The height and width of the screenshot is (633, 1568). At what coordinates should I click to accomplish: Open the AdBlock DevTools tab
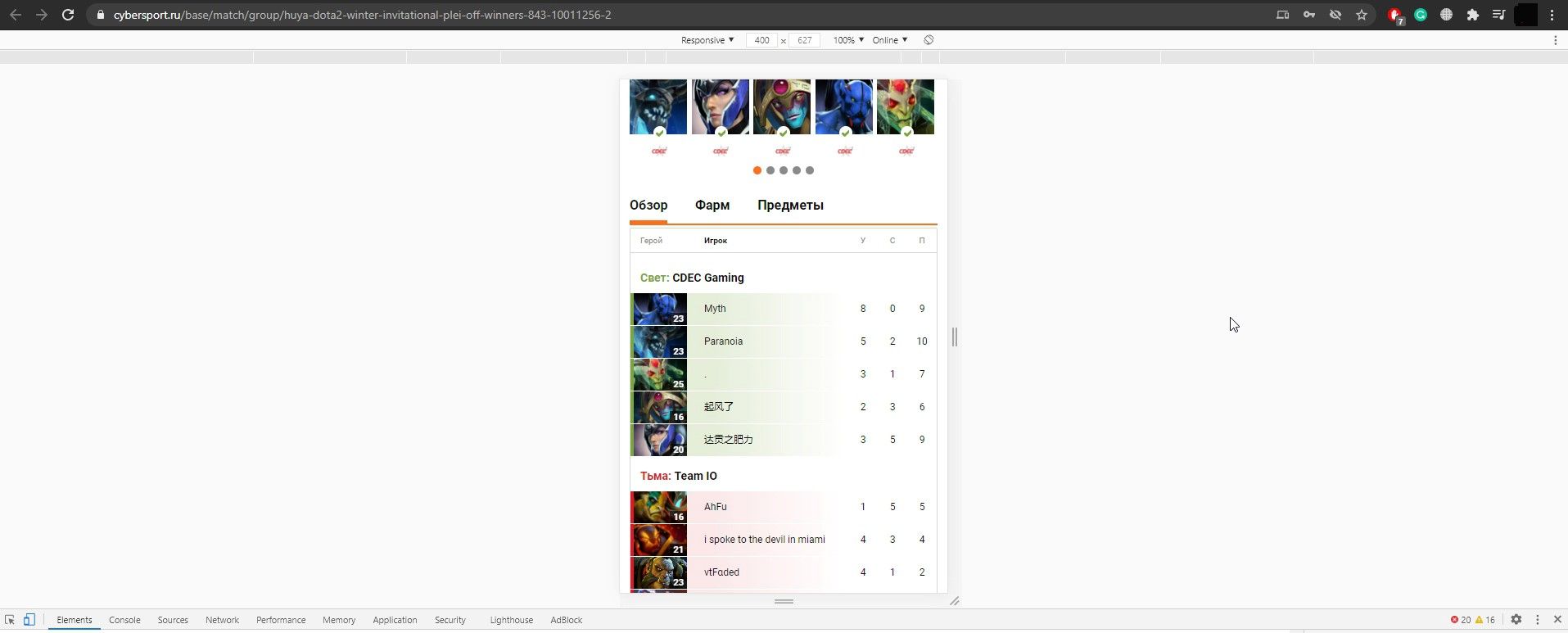[x=567, y=620]
